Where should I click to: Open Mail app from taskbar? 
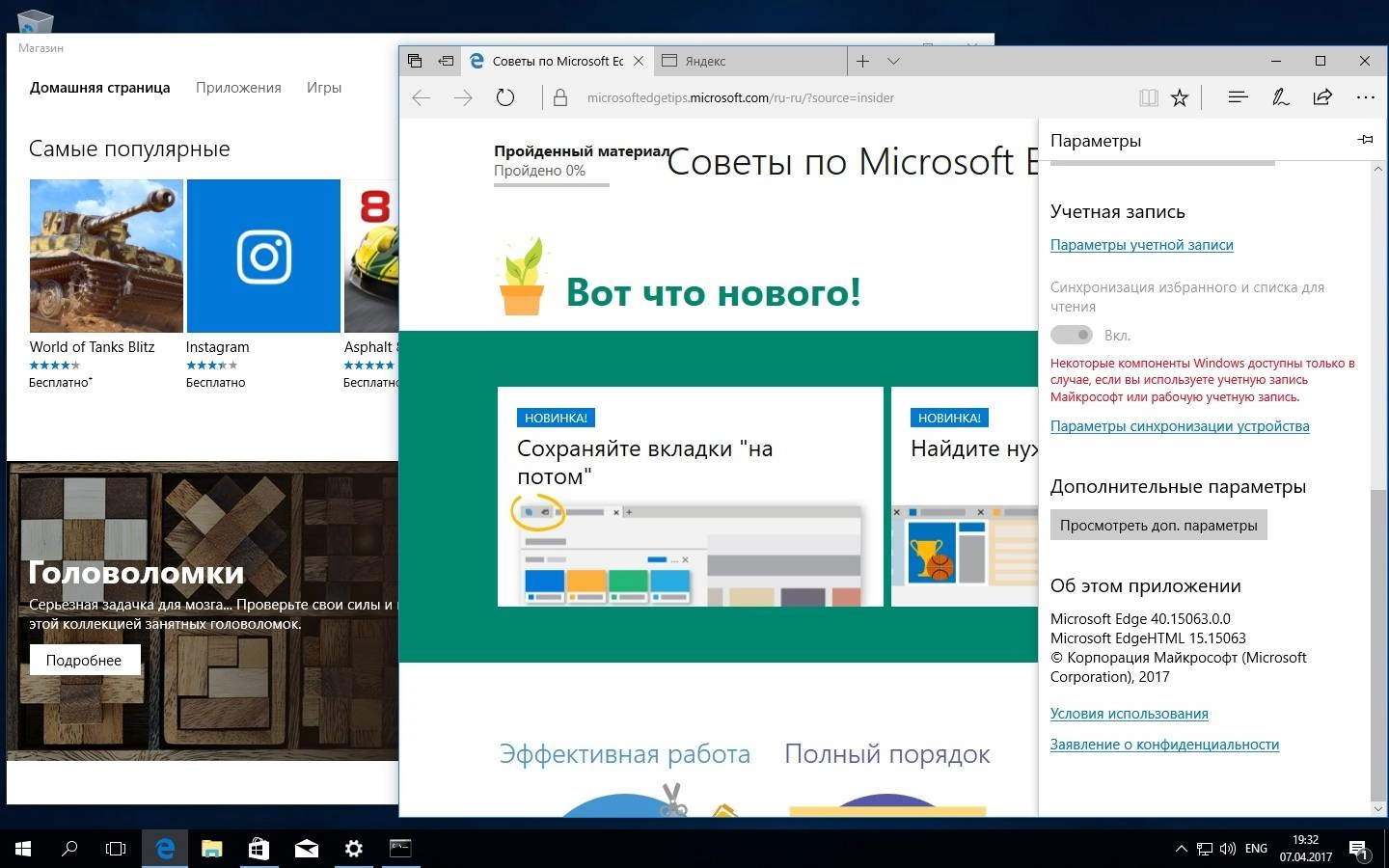[307, 849]
